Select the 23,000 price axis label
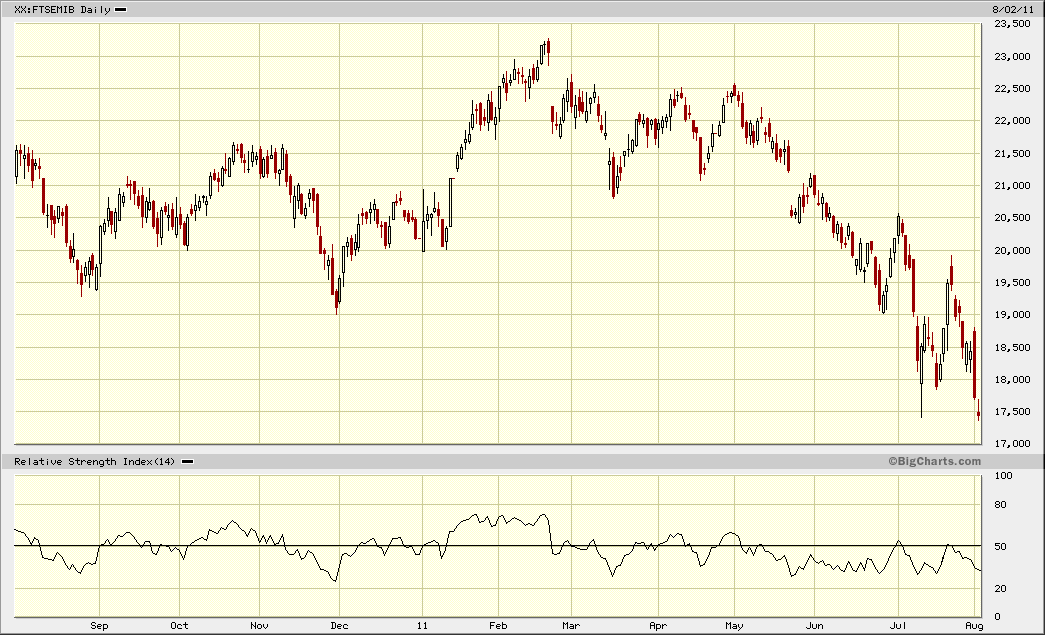1045x635 pixels. click(1012, 57)
